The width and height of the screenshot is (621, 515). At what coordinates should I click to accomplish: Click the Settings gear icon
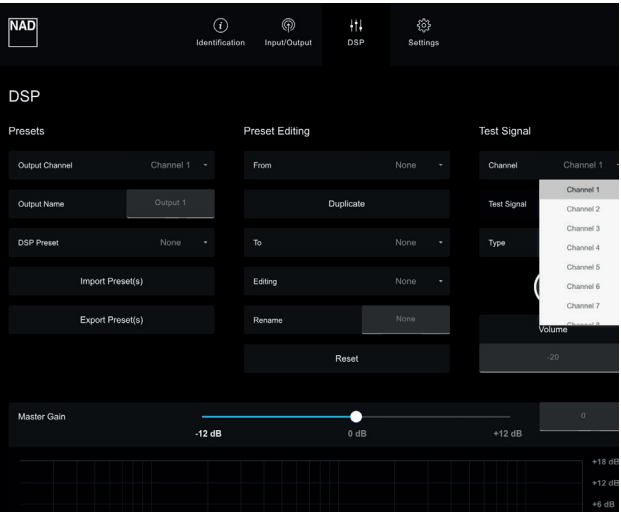[421, 25]
